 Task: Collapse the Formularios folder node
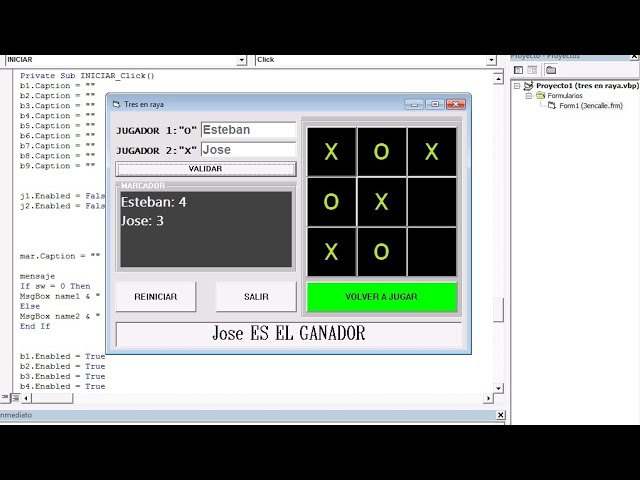(x=529, y=96)
